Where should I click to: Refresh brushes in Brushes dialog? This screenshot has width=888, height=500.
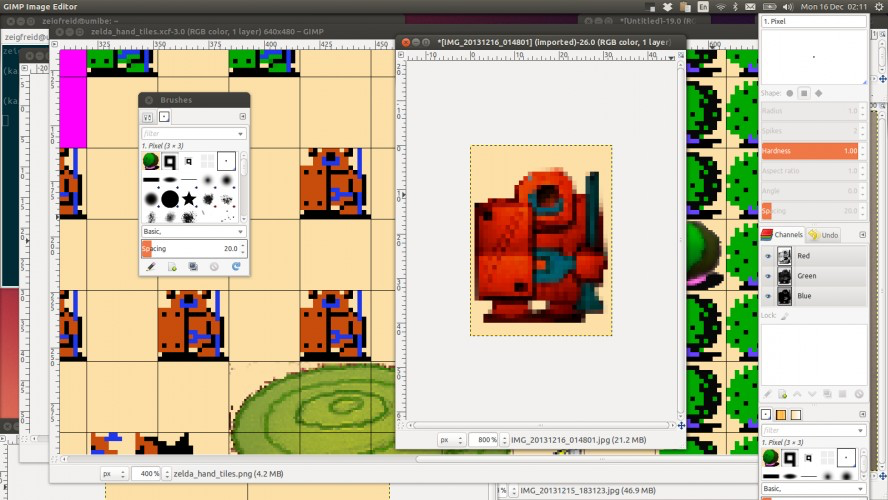click(236, 267)
